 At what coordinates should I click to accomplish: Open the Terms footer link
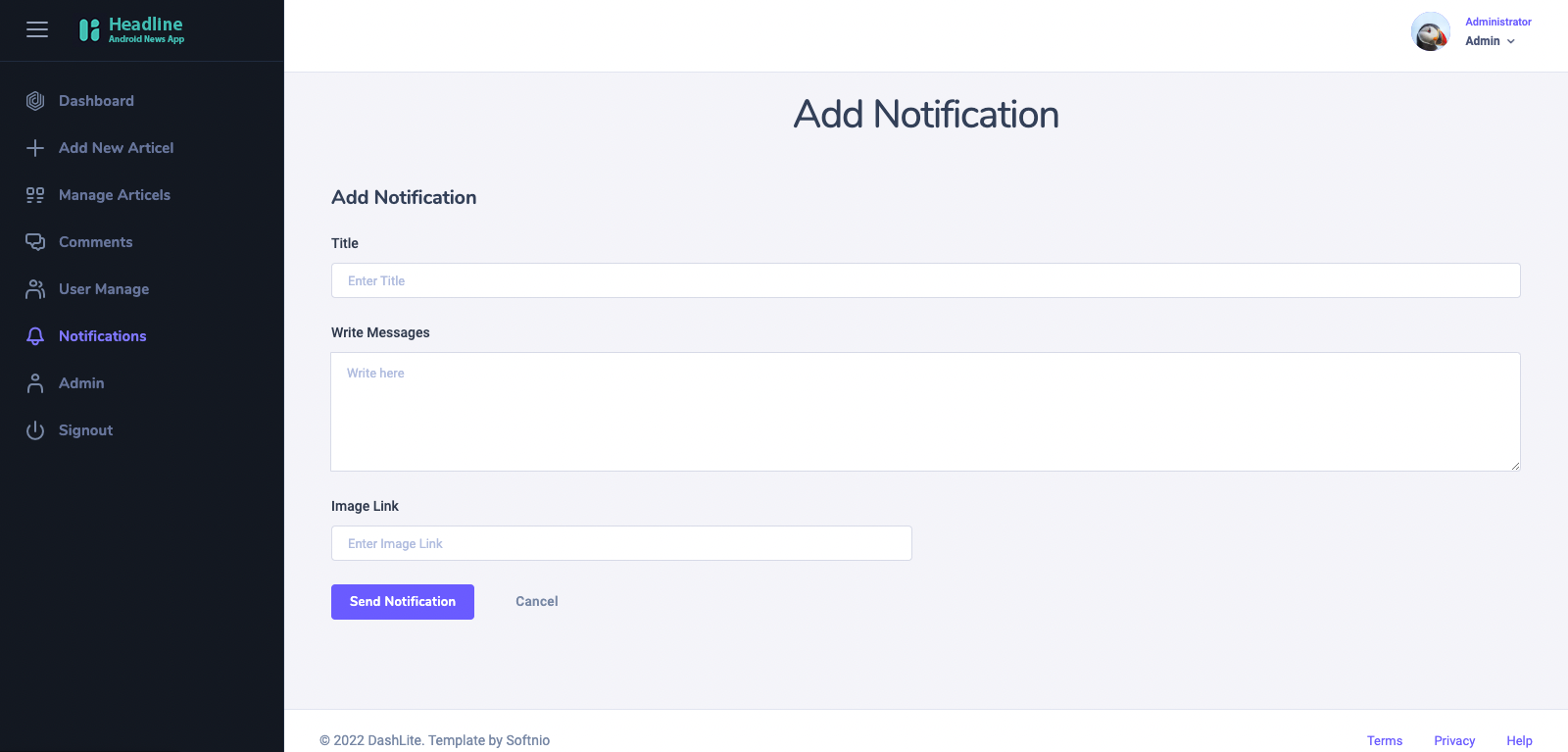1385,740
